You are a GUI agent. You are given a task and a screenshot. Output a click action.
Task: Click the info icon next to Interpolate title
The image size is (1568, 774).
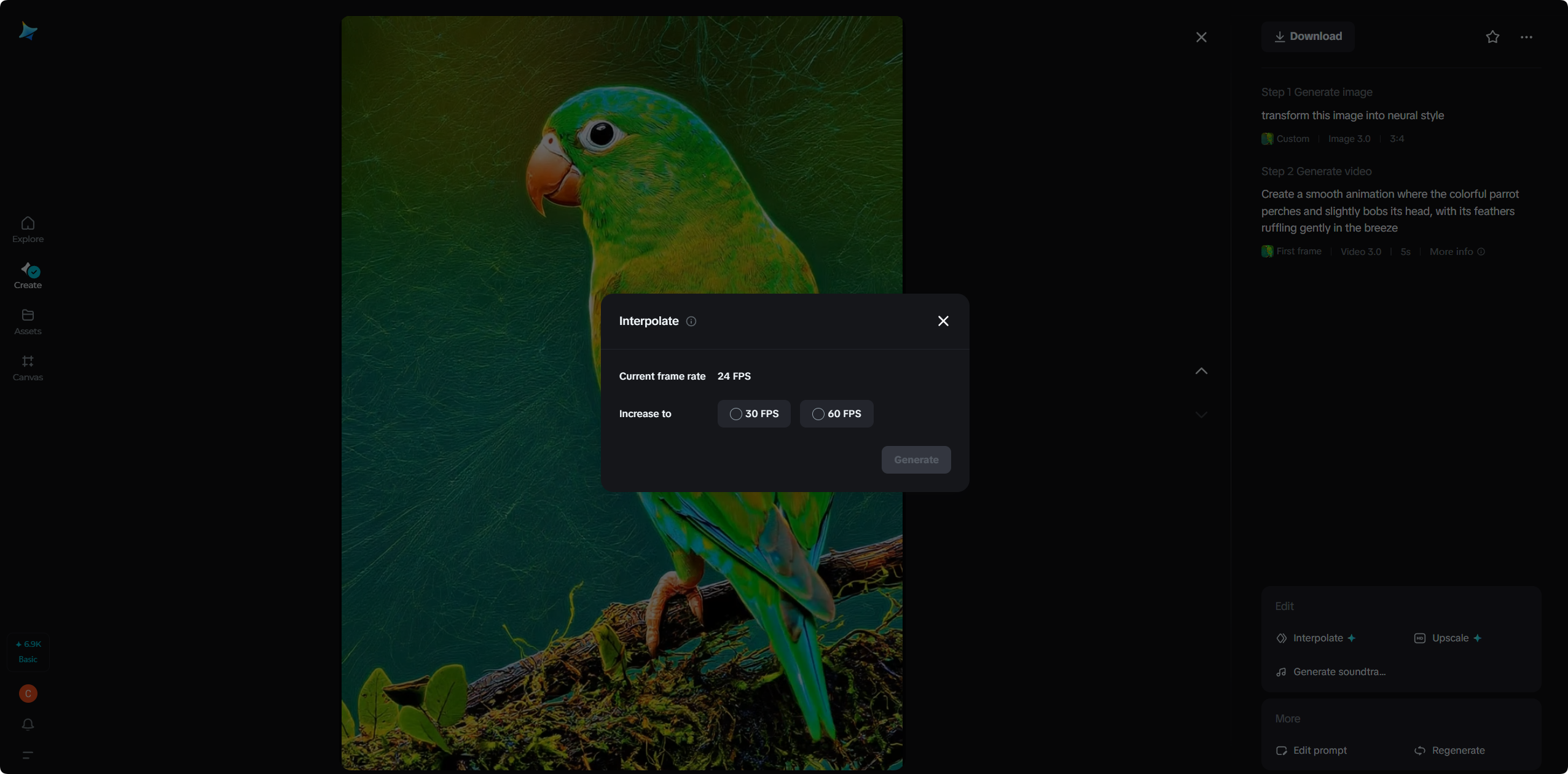(x=691, y=321)
